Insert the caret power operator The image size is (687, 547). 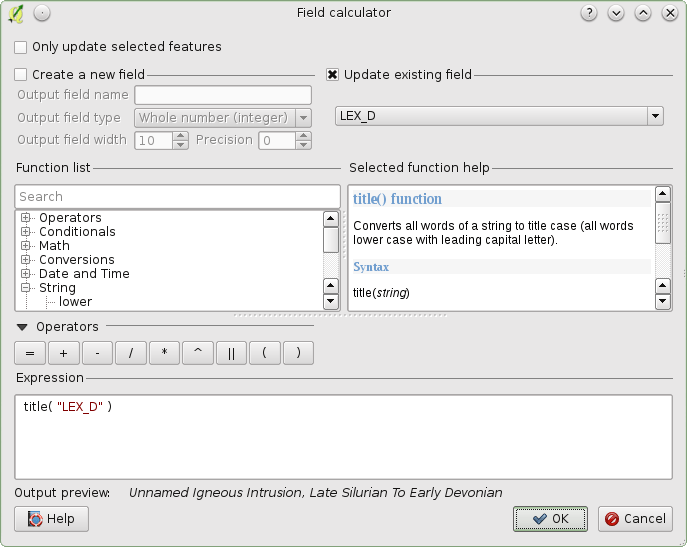[x=198, y=353]
